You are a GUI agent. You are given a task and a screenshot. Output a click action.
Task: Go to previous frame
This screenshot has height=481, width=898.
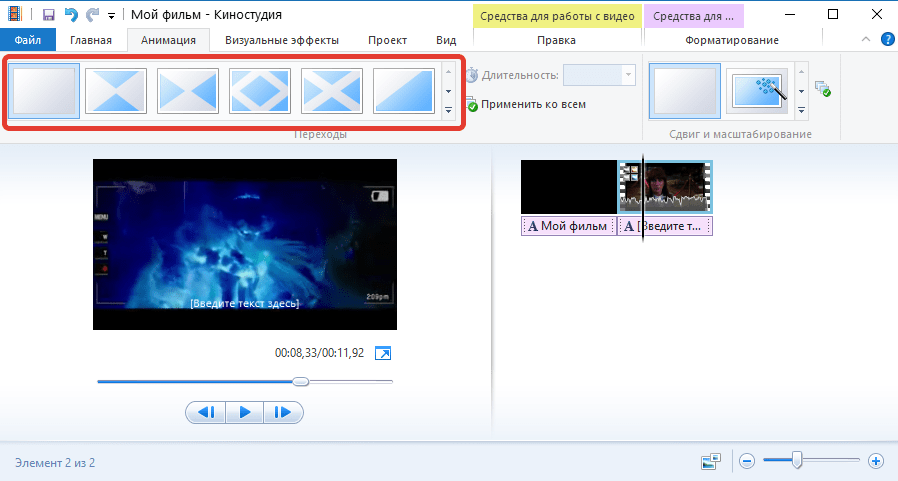click(x=206, y=412)
